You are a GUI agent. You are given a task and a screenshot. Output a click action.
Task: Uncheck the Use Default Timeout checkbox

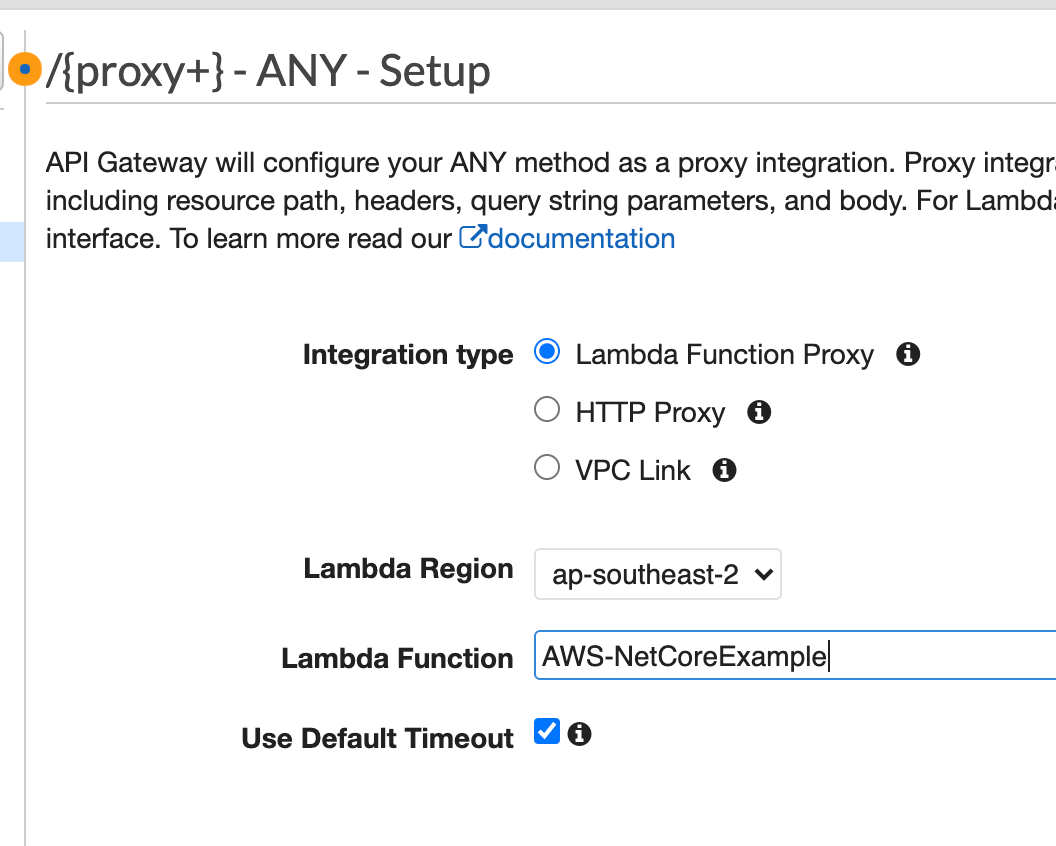[x=546, y=732]
